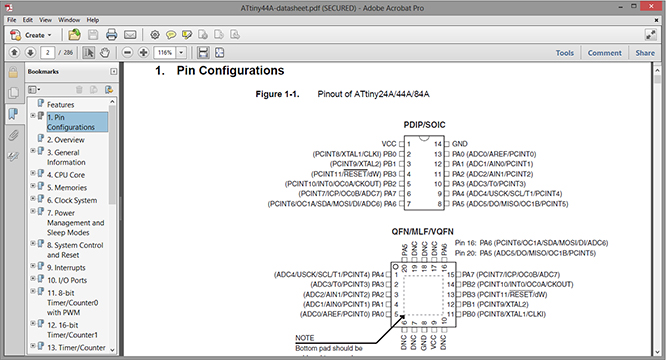This screenshot has width=666, height=360.
Task: Open preferences with the gear icon
Action: [x=155, y=35]
